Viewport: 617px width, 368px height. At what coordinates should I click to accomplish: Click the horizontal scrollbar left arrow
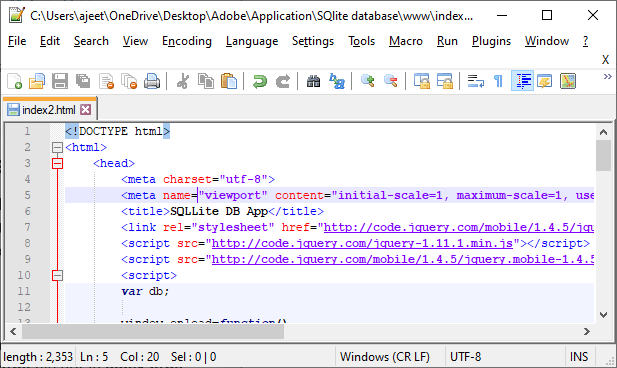13,331
